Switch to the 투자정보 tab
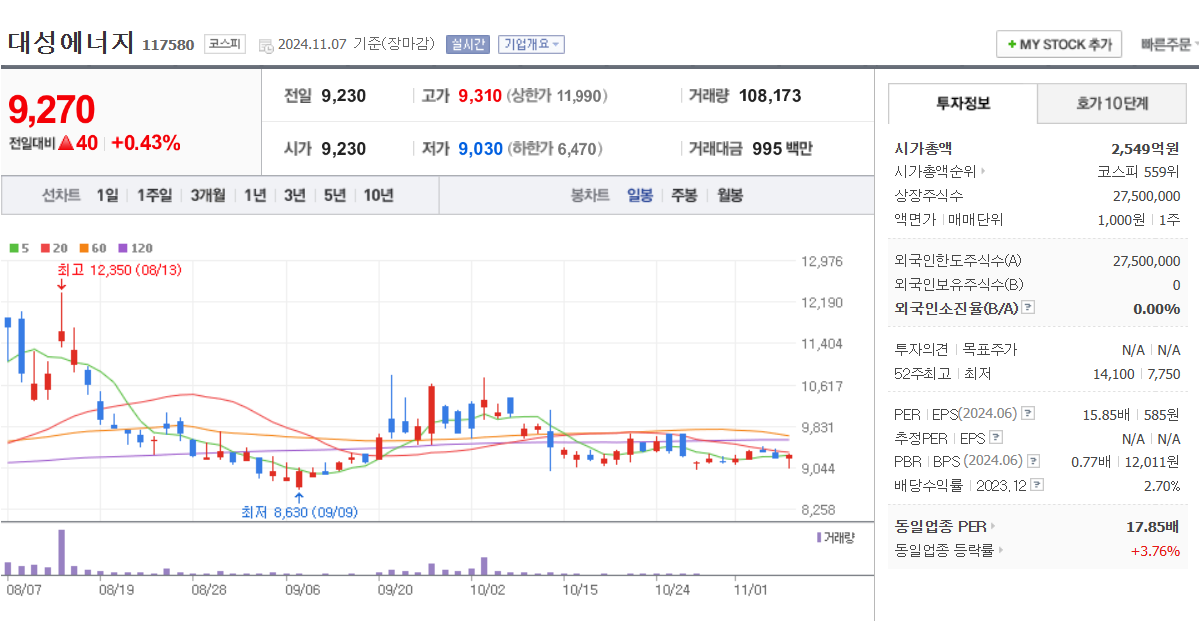The image size is (1199, 621). [963, 103]
